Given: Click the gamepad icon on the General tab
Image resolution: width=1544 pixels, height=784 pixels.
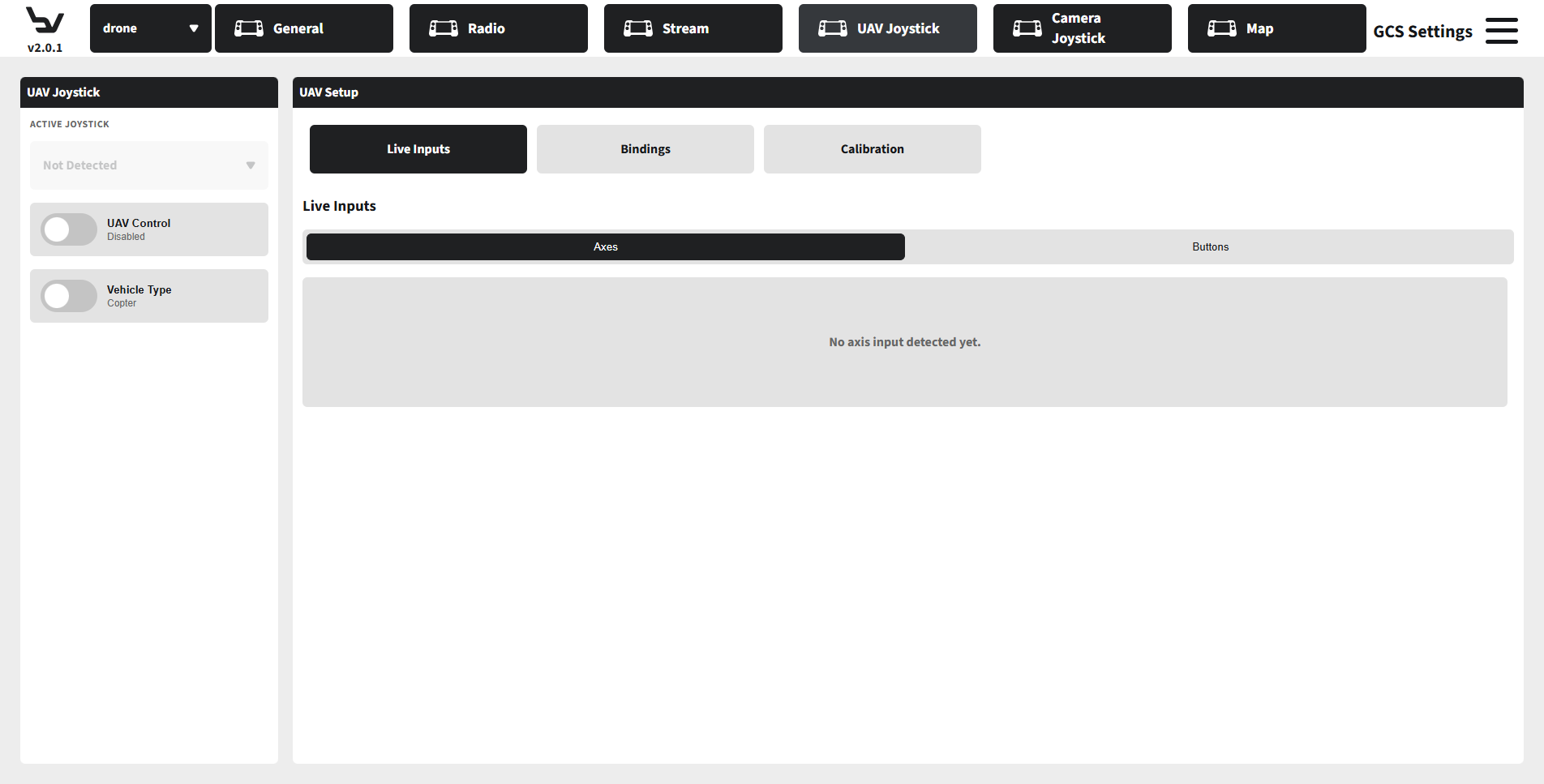Looking at the screenshot, I should click(x=248, y=28).
